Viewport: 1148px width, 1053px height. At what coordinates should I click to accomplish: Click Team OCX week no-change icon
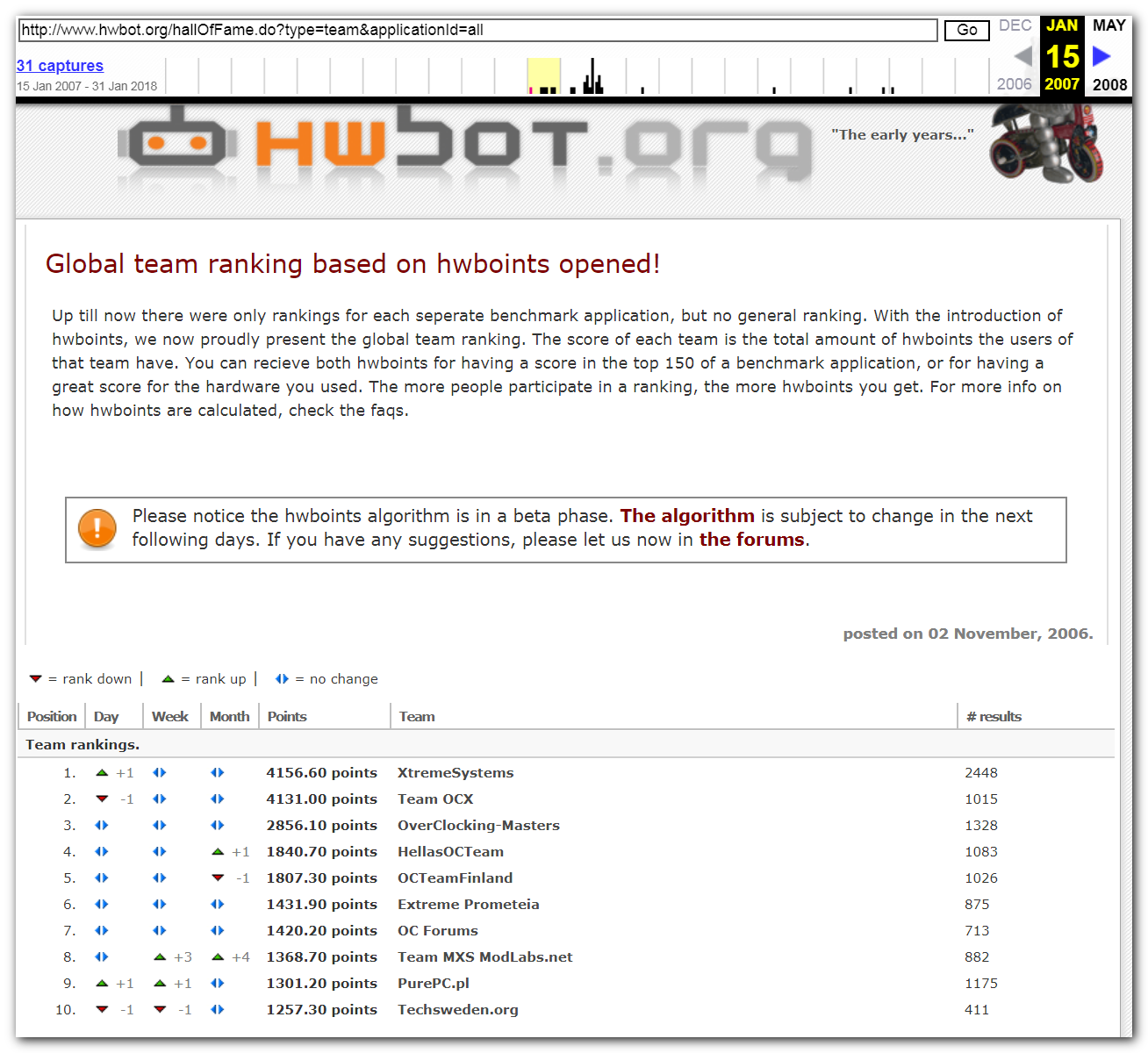point(159,799)
